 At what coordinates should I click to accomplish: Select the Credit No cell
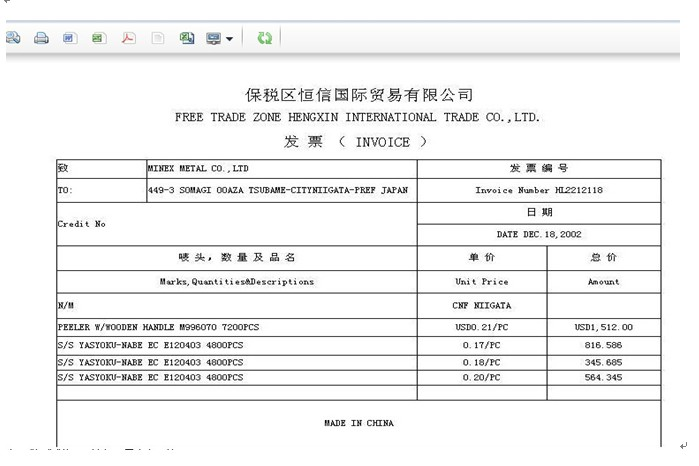pyautogui.click(x=237, y=224)
